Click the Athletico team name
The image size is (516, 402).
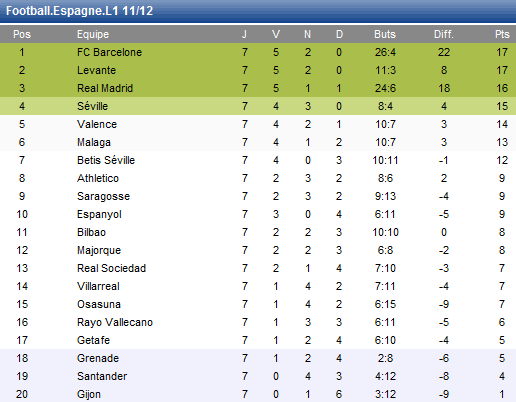[x=98, y=178]
